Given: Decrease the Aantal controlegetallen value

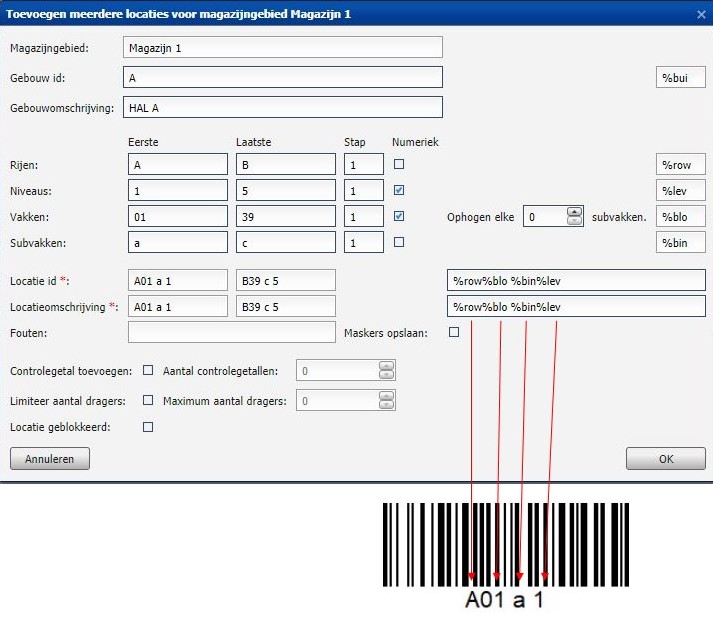Looking at the screenshot, I should click(x=387, y=375).
